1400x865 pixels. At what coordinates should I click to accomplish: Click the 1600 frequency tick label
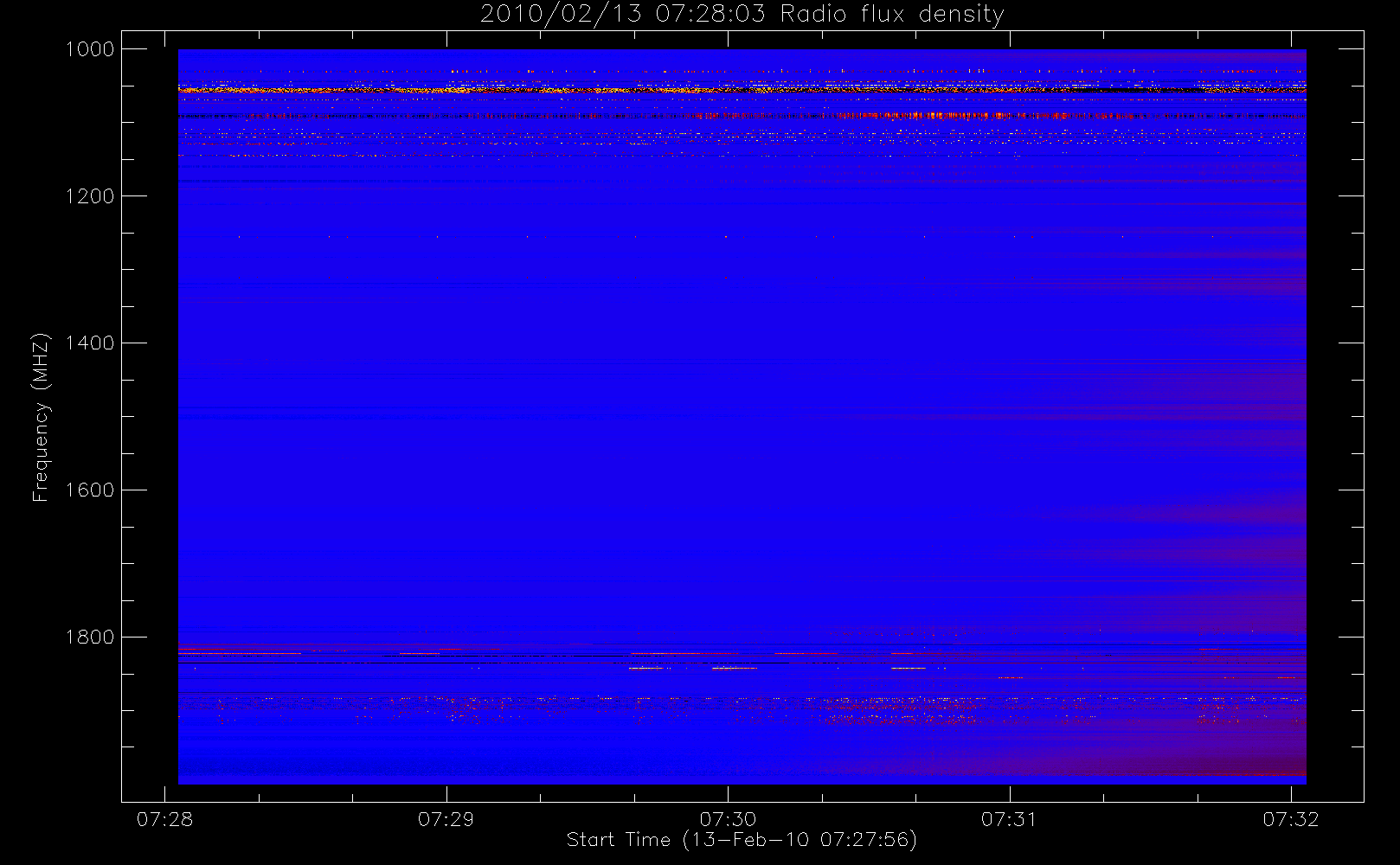pos(91,490)
